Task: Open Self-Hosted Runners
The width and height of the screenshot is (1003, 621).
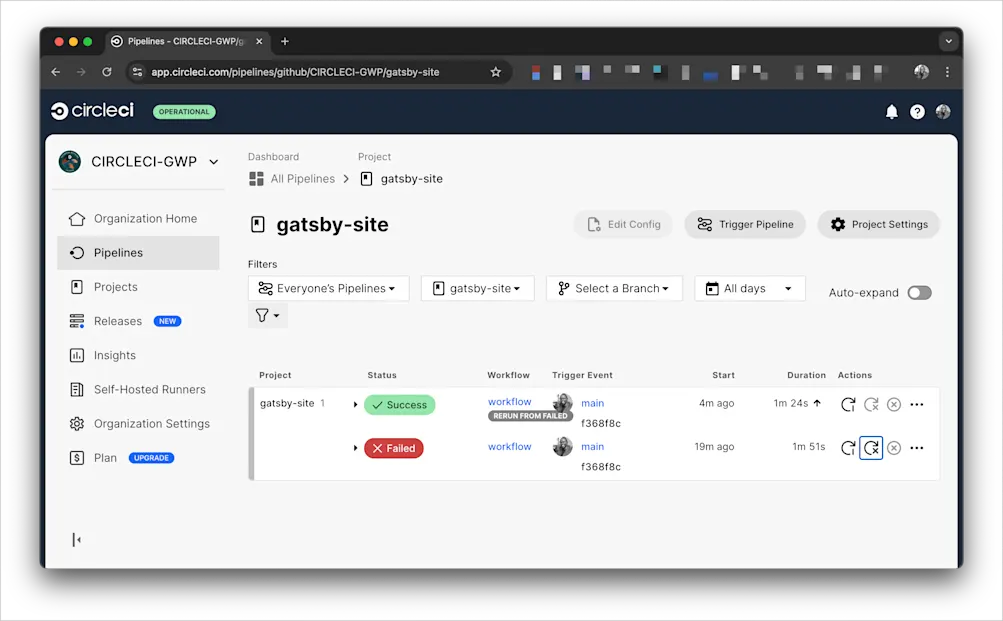Action: 138,389
